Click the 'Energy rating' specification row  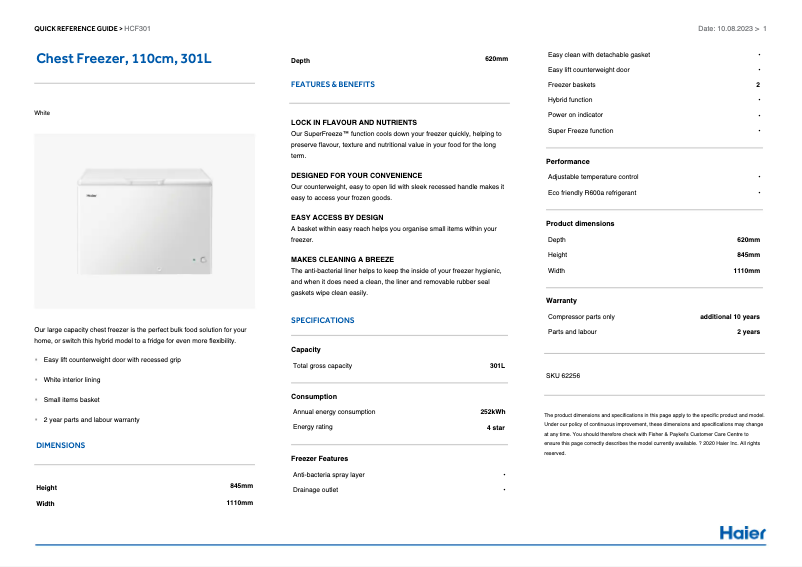coord(312,427)
